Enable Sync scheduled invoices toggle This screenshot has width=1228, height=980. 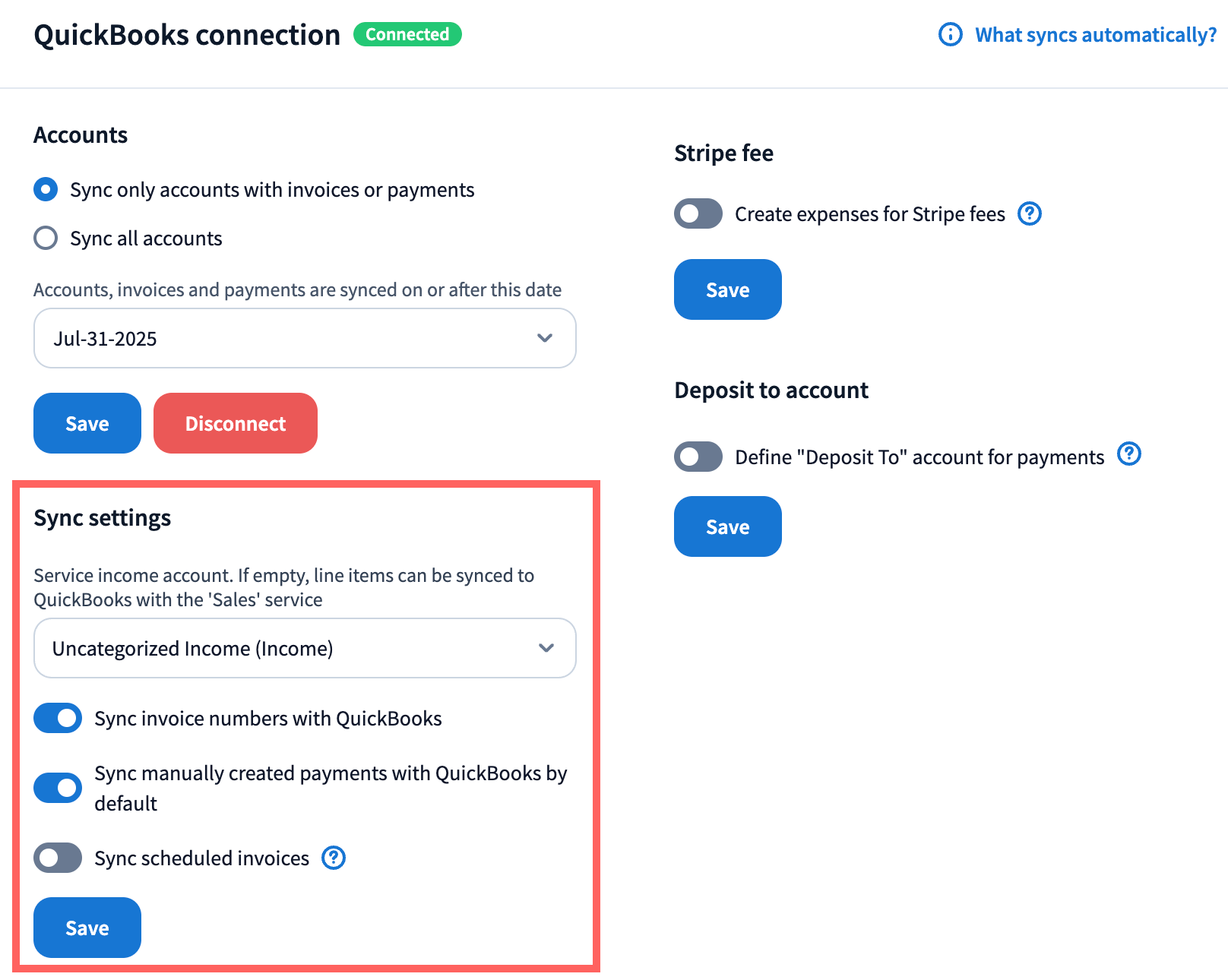pos(58,858)
